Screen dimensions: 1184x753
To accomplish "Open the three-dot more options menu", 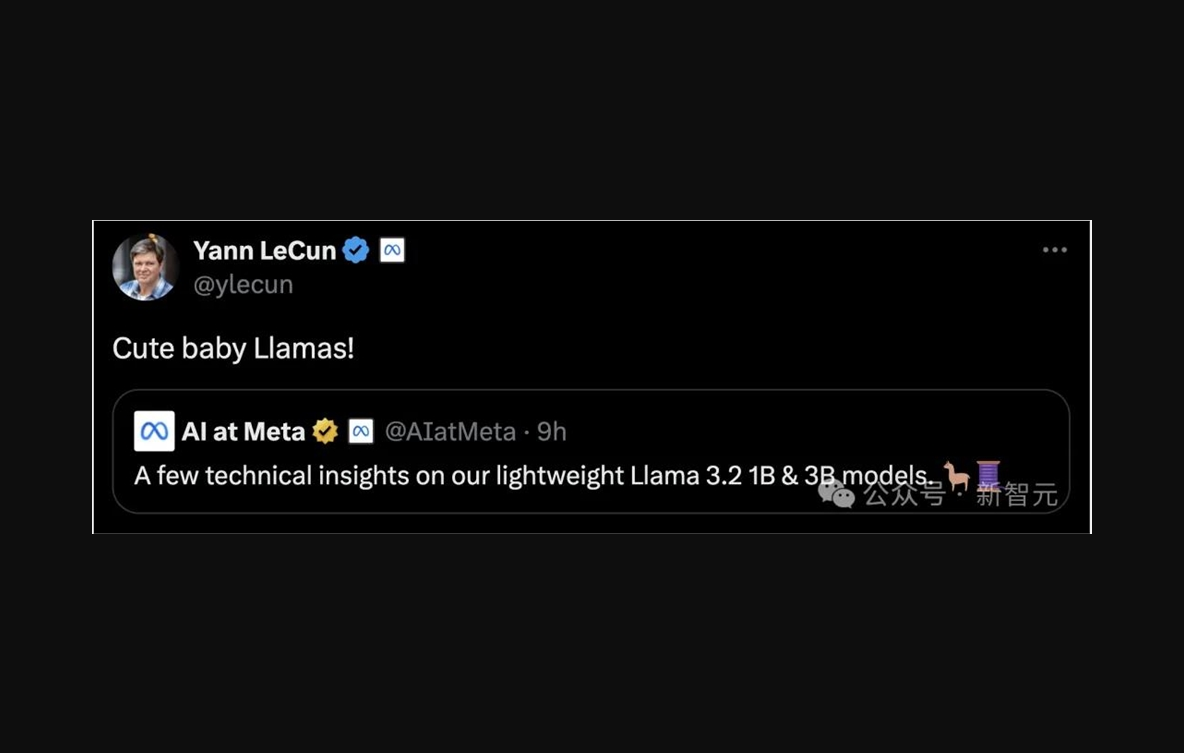I will [x=1054, y=250].
